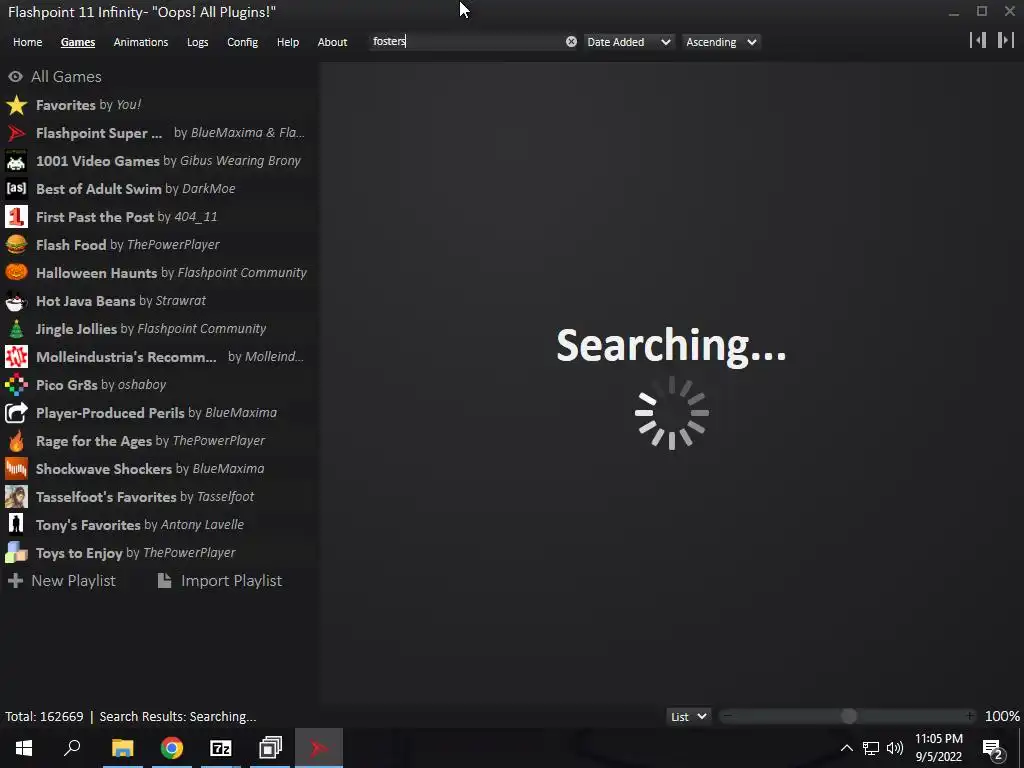Click the Toys to Enjoy blocks icon
Screen dimensions: 1024x768
pyautogui.click(x=16, y=553)
